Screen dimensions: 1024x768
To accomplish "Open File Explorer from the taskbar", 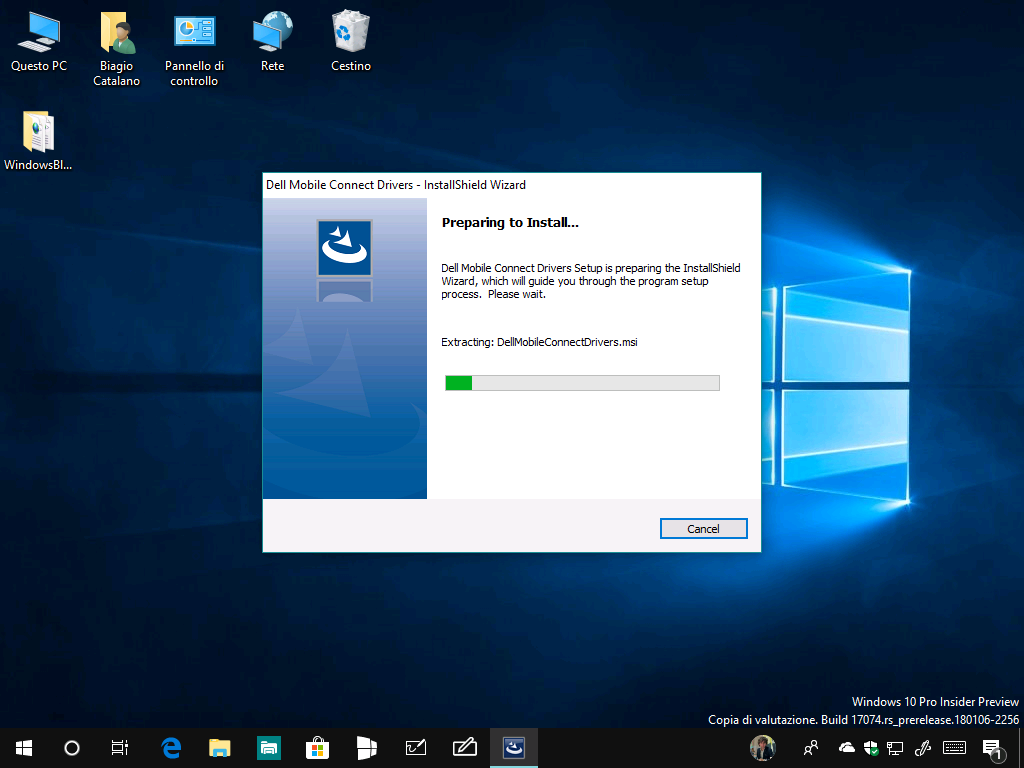I will tap(219, 748).
